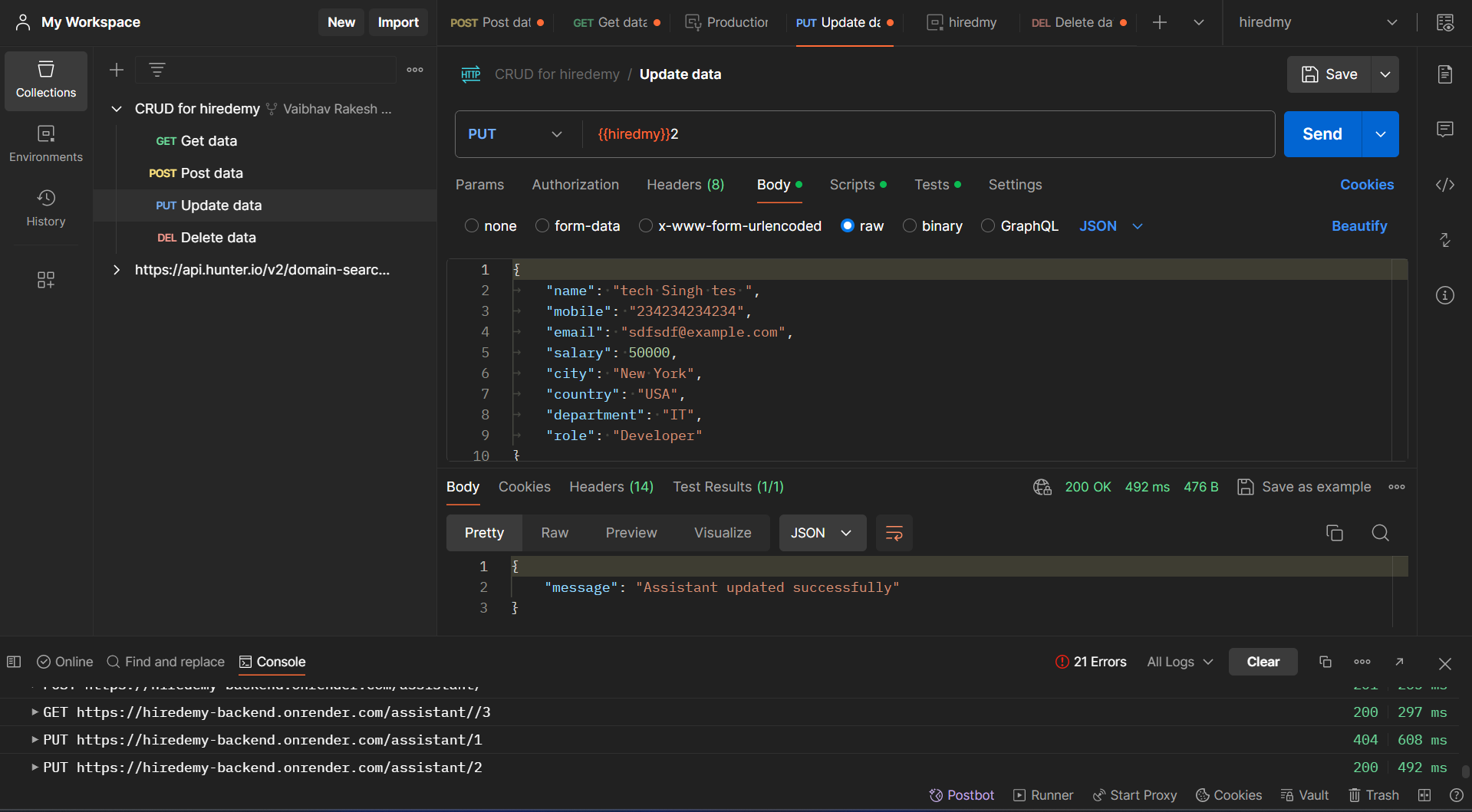Open the PUT method dropdown
The height and width of the screenshot is (812, 1472).
[x=515, y=134]
